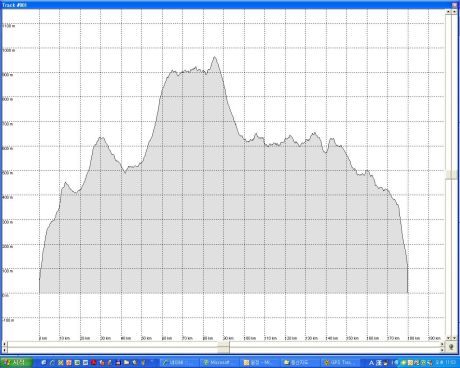Click the horizontal zoom slider thumb
460x368 pixels.
(x=224, y=347)
